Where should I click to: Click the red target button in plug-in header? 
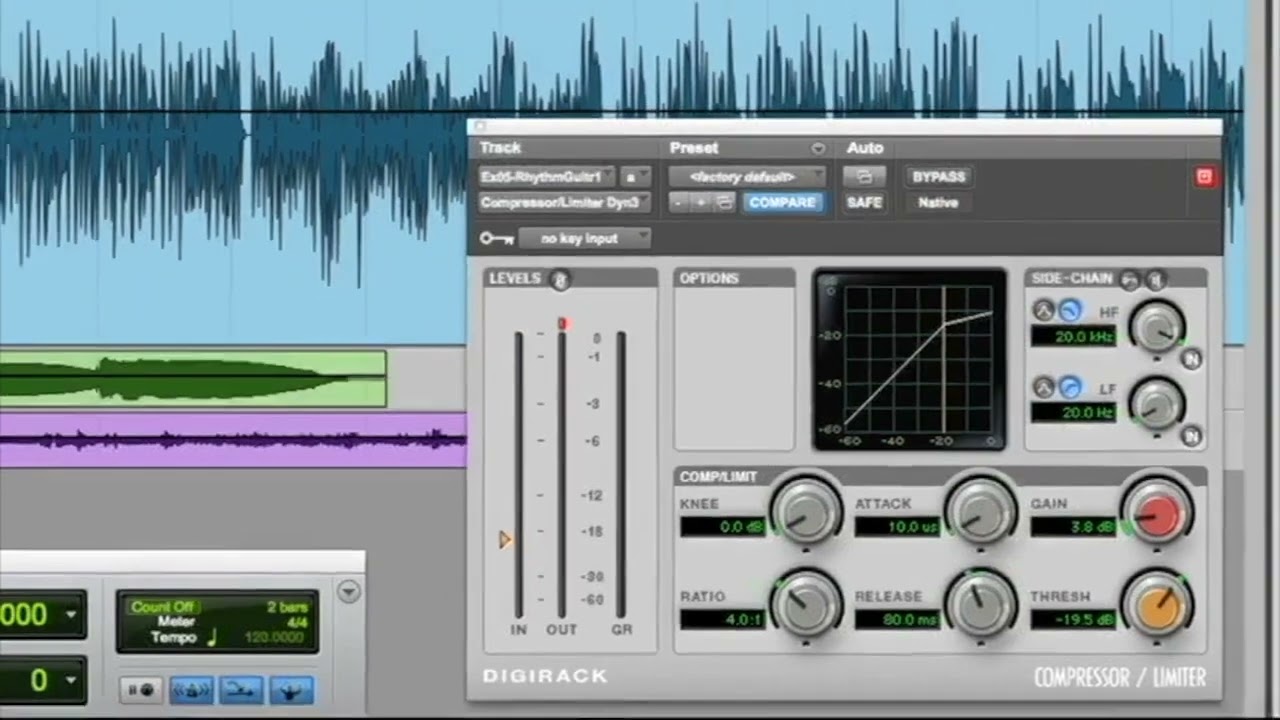[1204, 177]
